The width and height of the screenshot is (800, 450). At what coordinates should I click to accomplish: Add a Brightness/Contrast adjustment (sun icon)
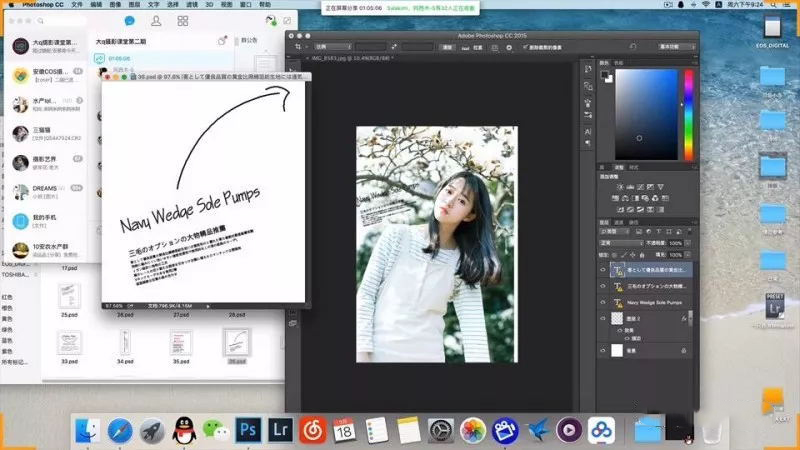pos(620,187)
